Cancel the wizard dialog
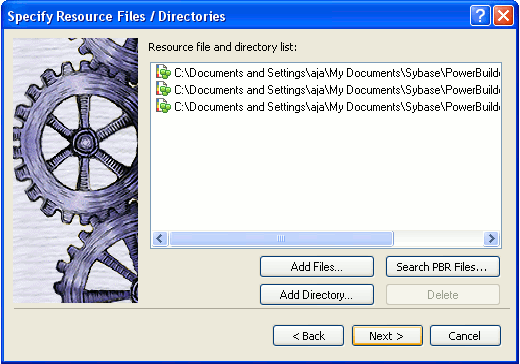520x364 pixels. coord(465,336)
